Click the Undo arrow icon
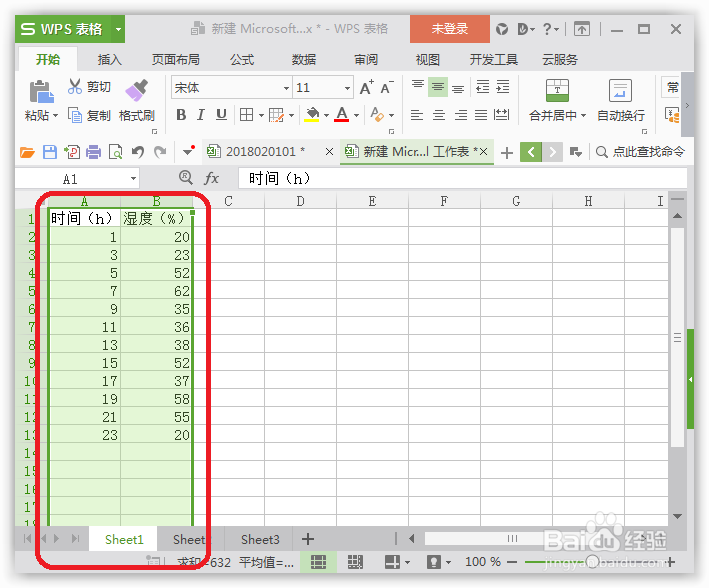The height and width of the screenshot is (588, 709). pos(137,152)
